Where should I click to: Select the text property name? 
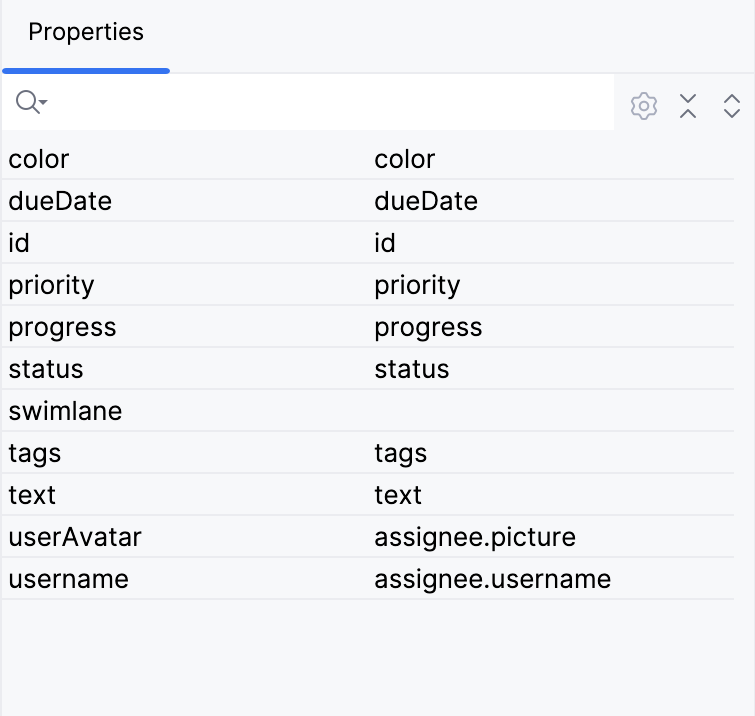(32, 495)
